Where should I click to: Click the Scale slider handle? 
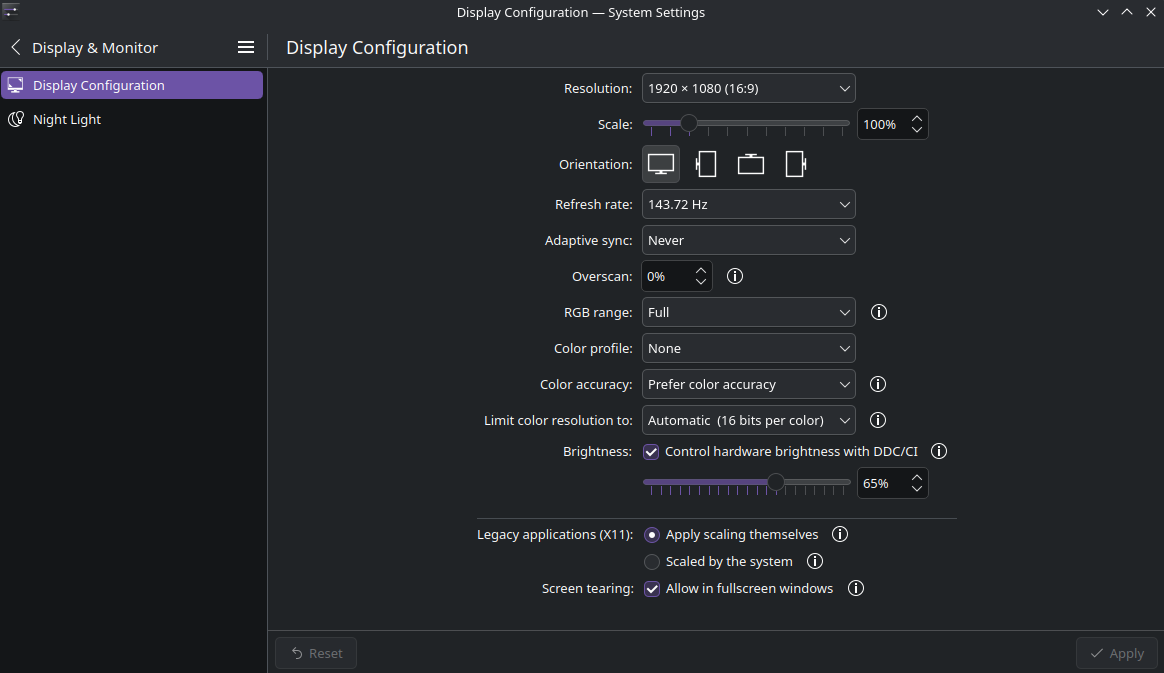coord(689,123)
